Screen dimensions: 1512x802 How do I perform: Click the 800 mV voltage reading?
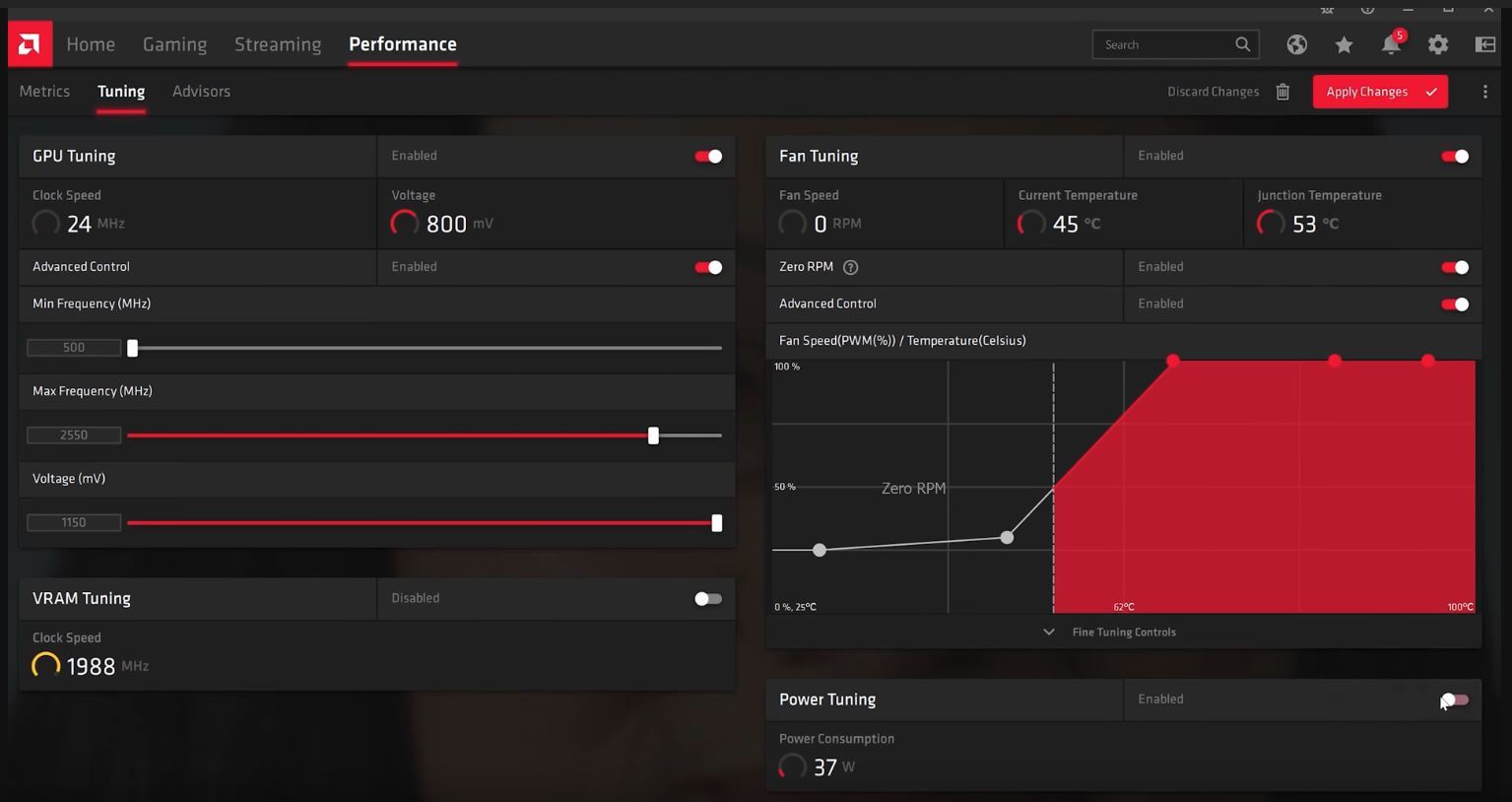[460, 225]
